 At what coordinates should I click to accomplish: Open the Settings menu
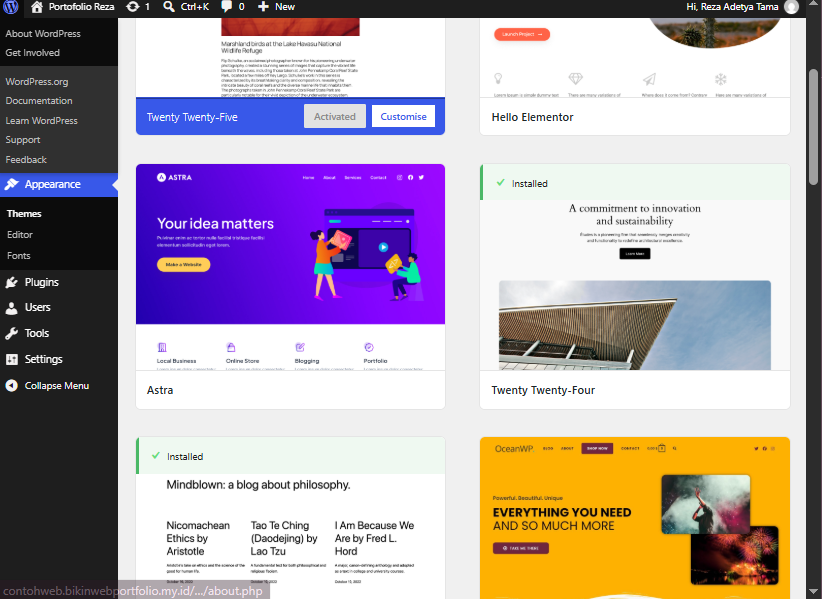pyautogui.click(x=59, y=360)
